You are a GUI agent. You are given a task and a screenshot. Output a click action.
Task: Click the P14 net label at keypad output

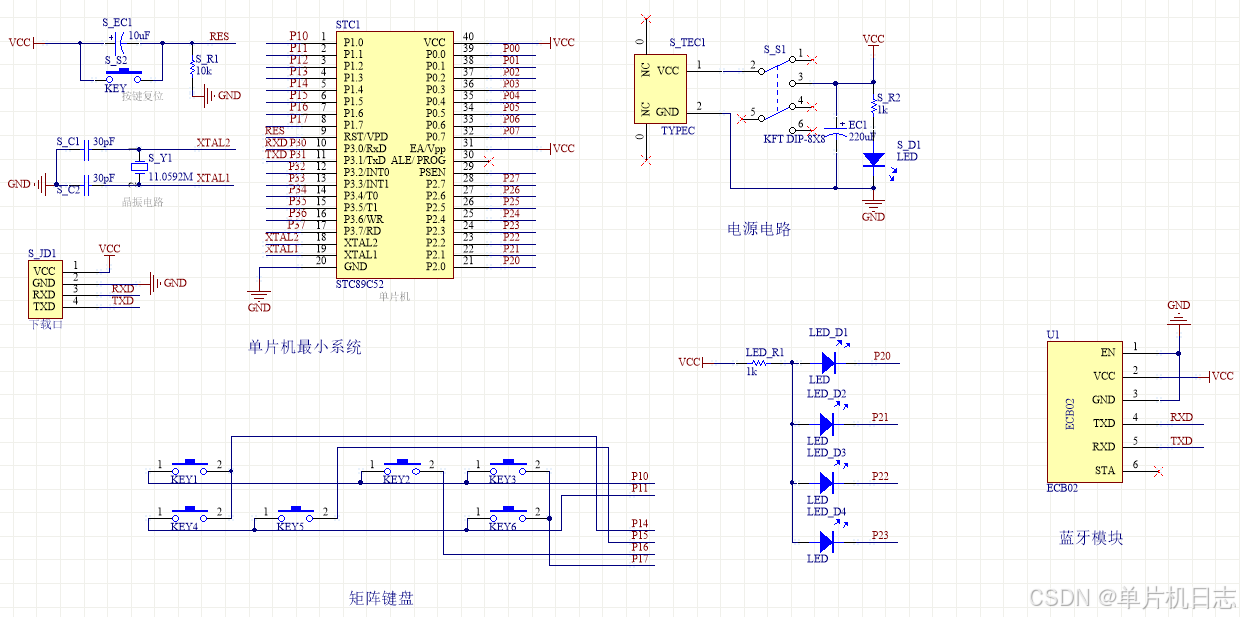pyautogui.click(x=640, y=523)
